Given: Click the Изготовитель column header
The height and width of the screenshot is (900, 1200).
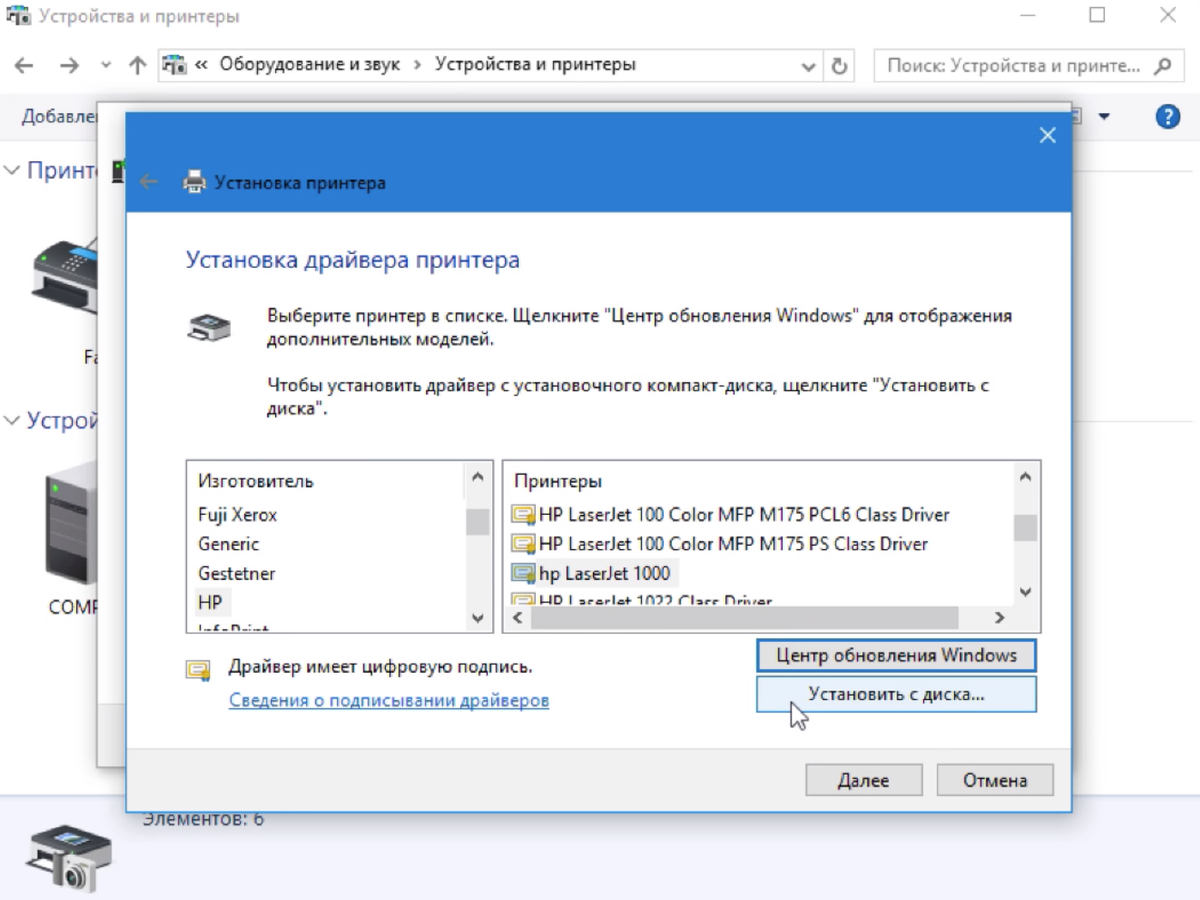Looking at the screenshot, I should 255,481.
